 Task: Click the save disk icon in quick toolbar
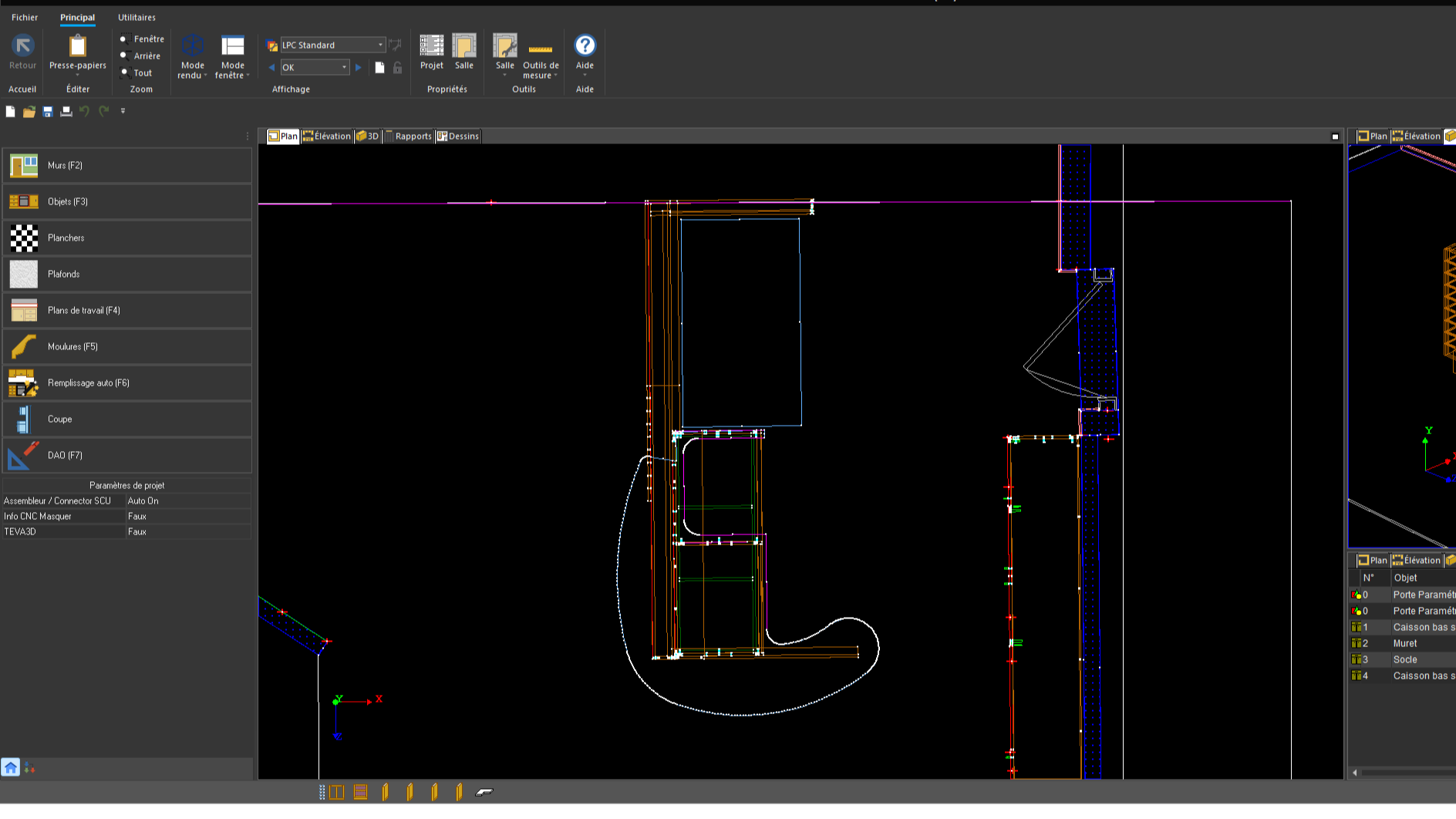pyautogui.click(x=48, y=112)
